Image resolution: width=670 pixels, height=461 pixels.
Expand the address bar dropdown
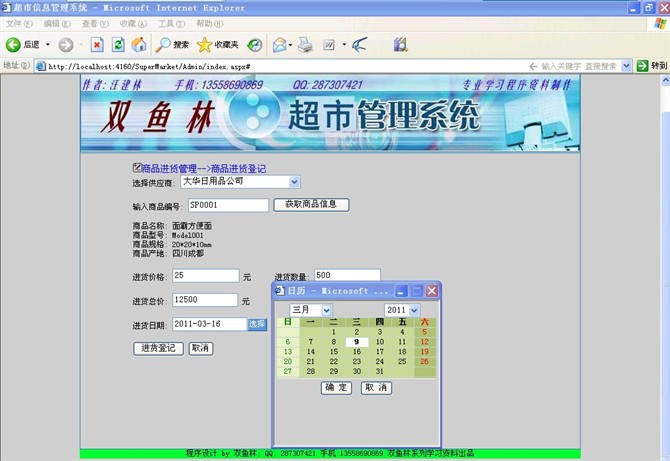pos(626,66)
